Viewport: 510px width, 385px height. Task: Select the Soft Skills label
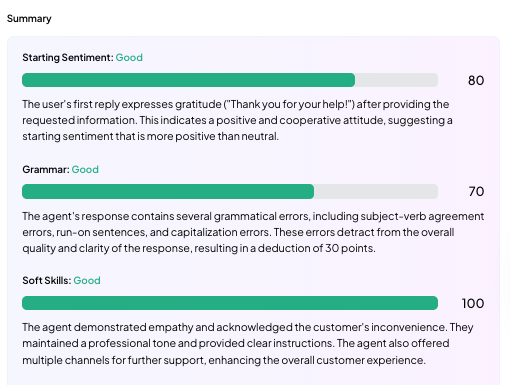[47, 281]
